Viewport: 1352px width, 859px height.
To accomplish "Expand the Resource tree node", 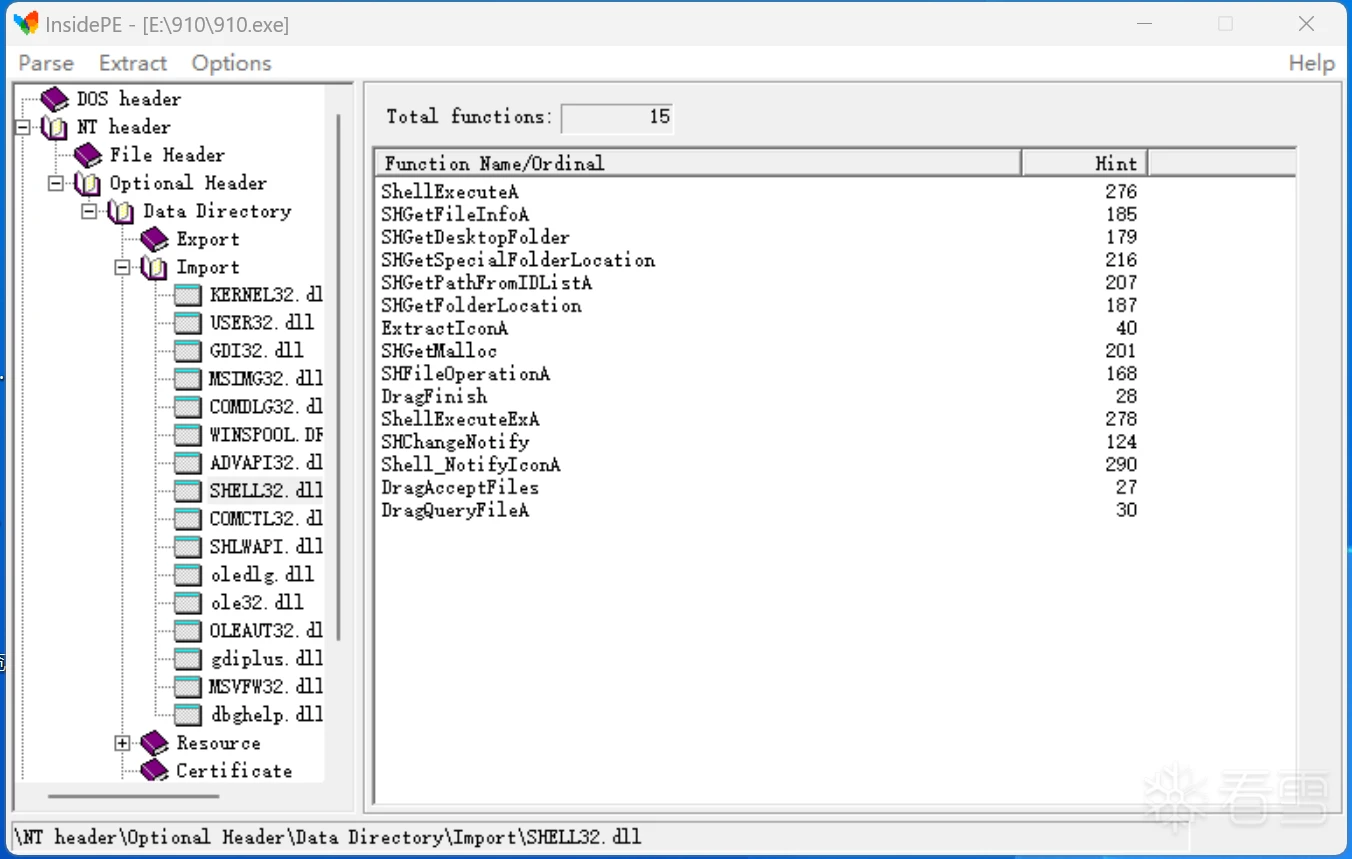I will pyautogui.click(x=122, y=743).
